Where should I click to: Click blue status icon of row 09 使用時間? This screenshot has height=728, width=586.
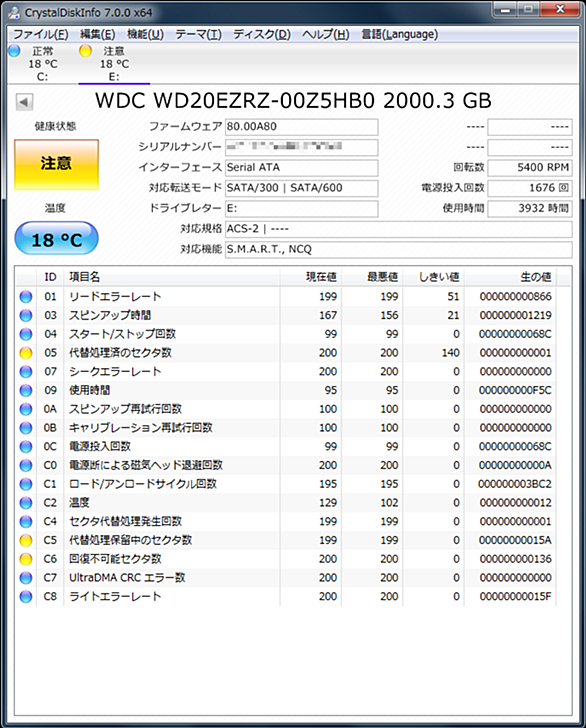pos(26,390)
